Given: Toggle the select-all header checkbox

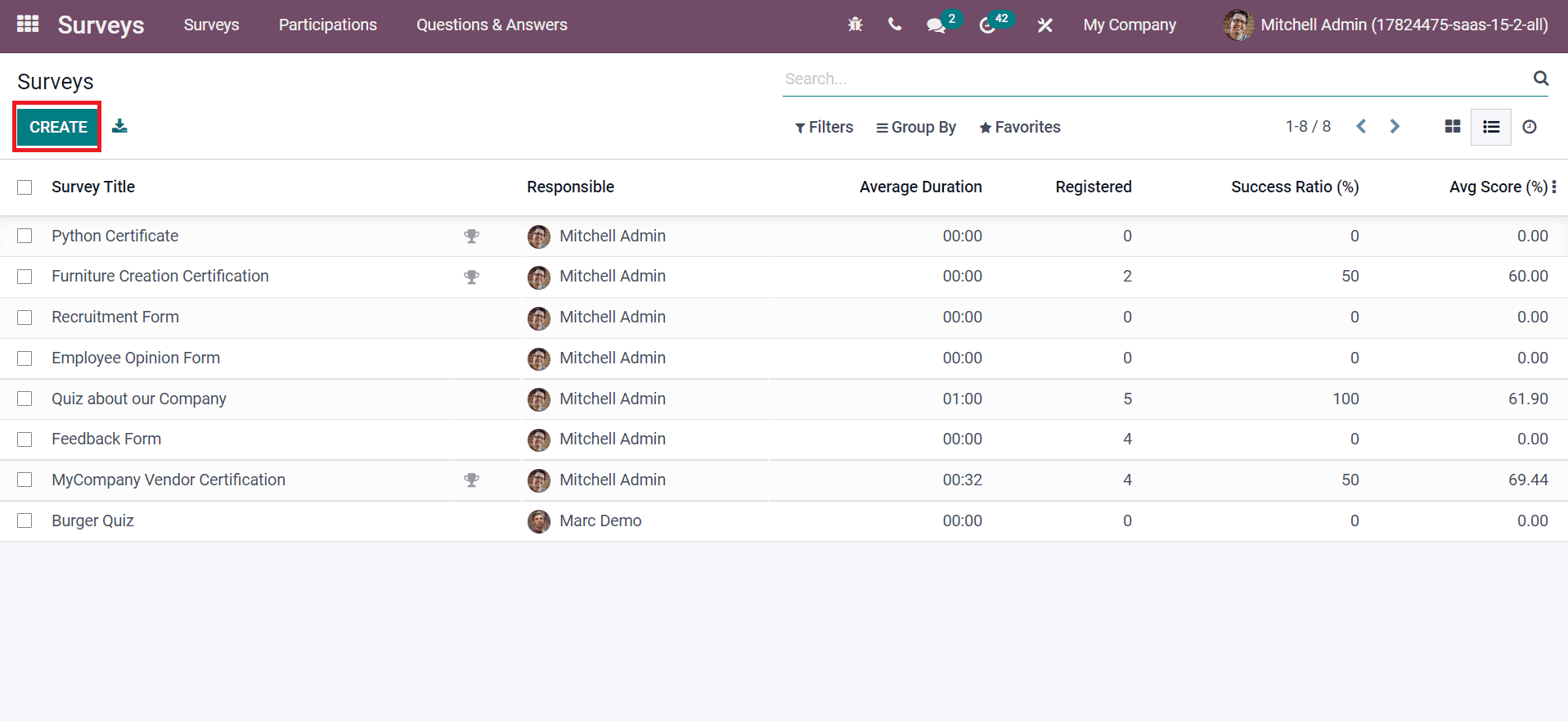Looking at the screenshot, I should click(x=25, y=187).
